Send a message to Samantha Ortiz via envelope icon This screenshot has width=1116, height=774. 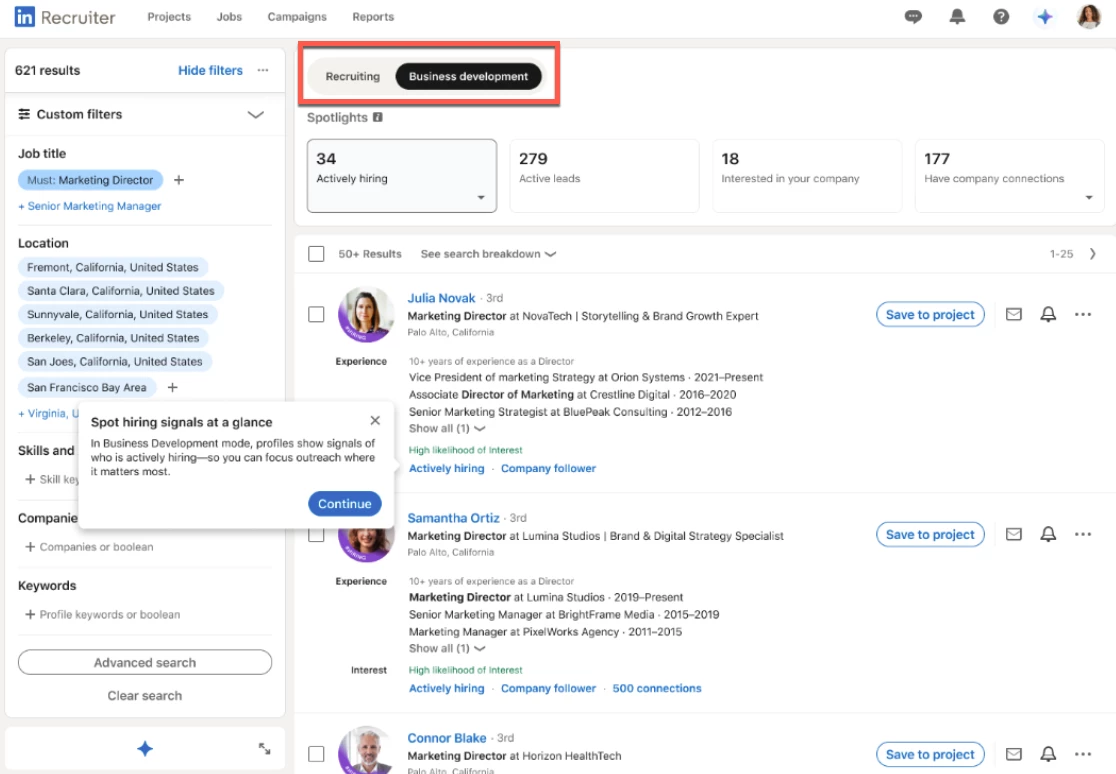tap(1014, 534)
